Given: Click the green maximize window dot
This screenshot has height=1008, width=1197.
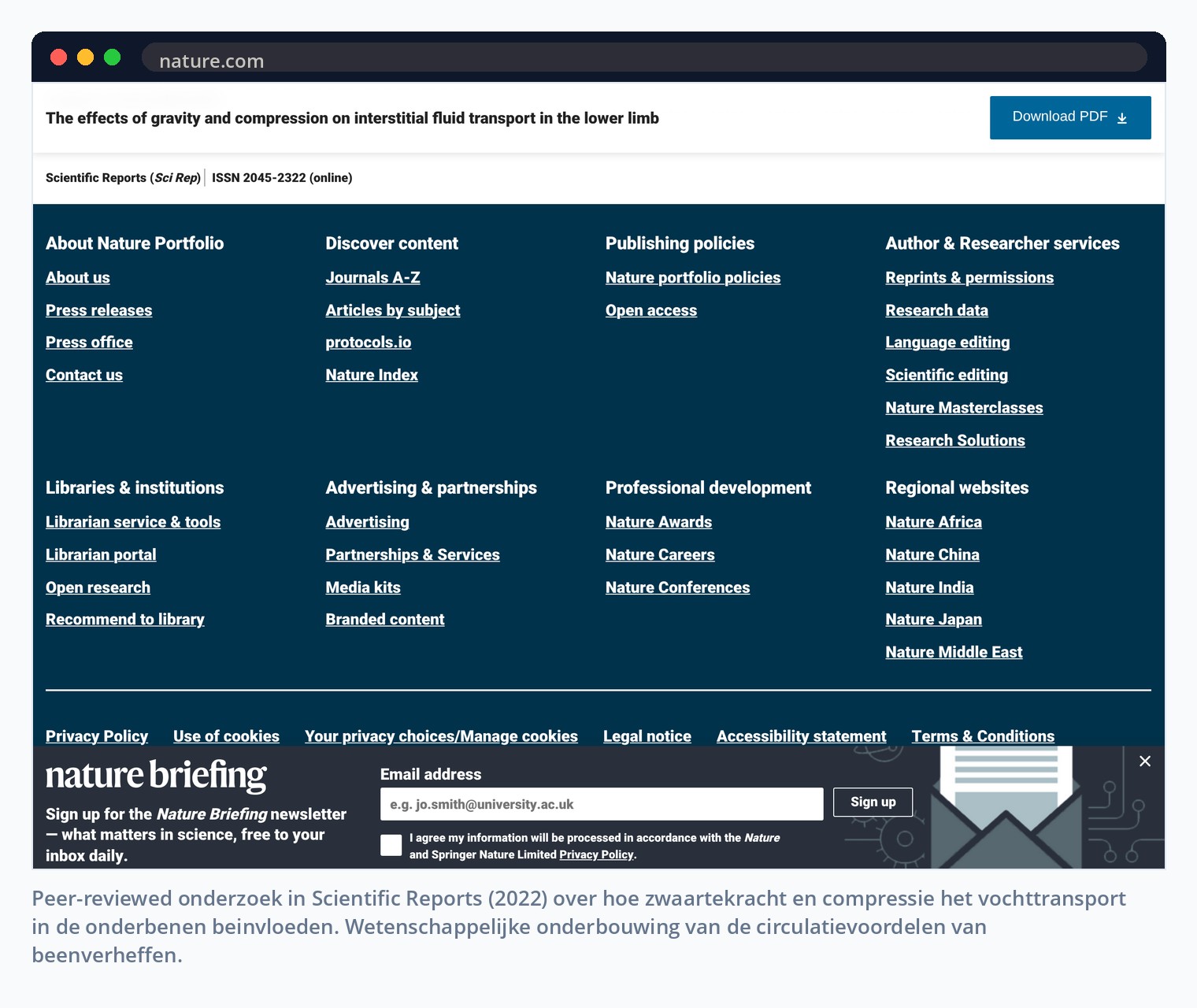Looking at the screenshot, I should pyautogui.click(x=112, y=57).
